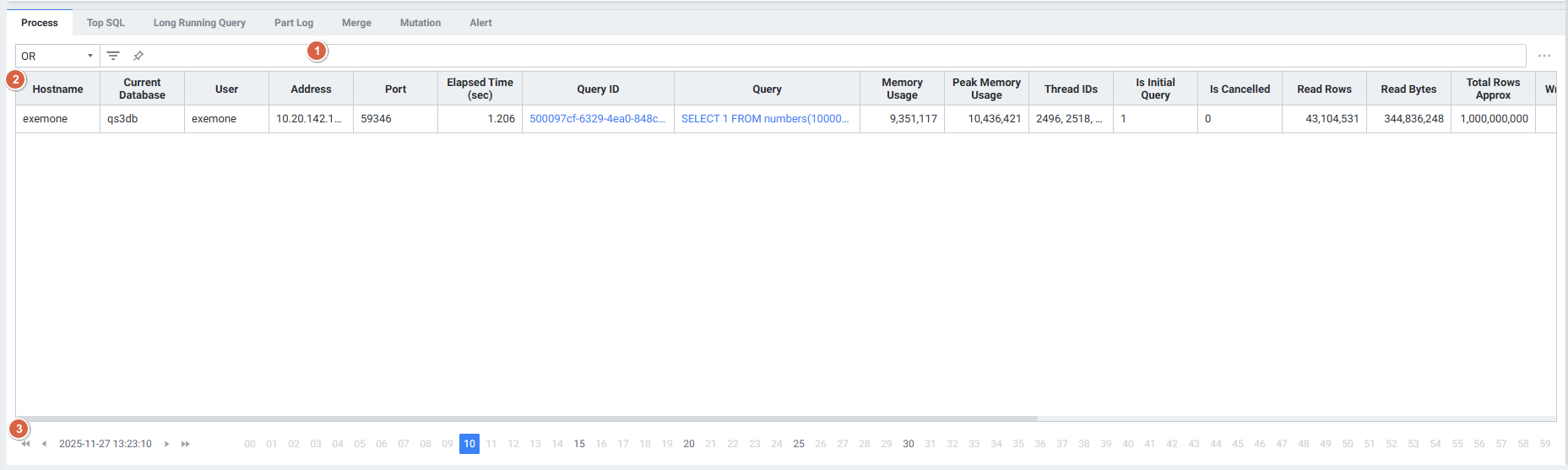This screenshot has width=1568, height=470.
Task: Click the pin icon in filter bar
Action: click(x=138, y=56)
